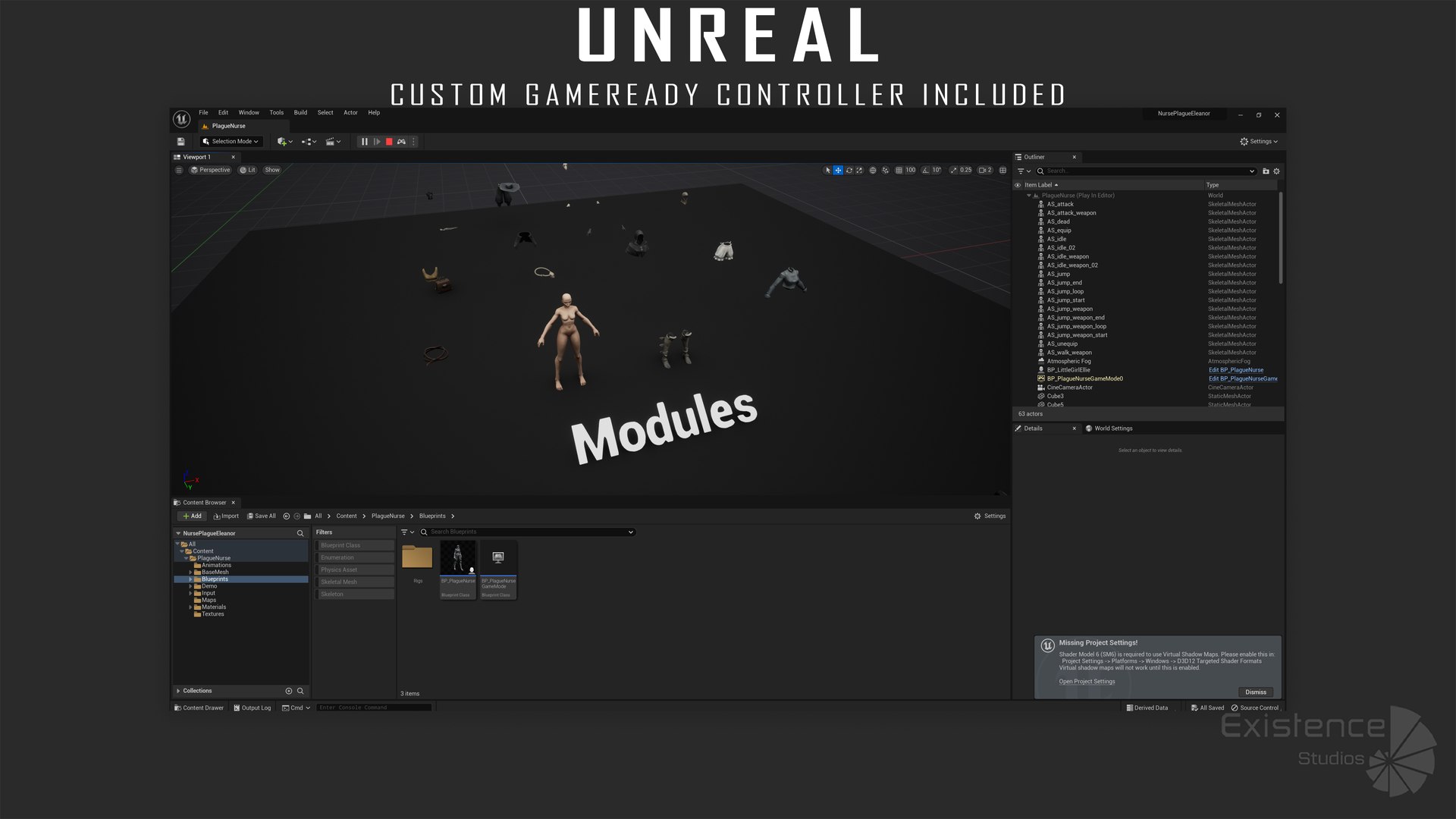Toggle the Blueprint Class filter
Image resolution: width=1456 pixels, height=819 pixels.
point(355,545)
